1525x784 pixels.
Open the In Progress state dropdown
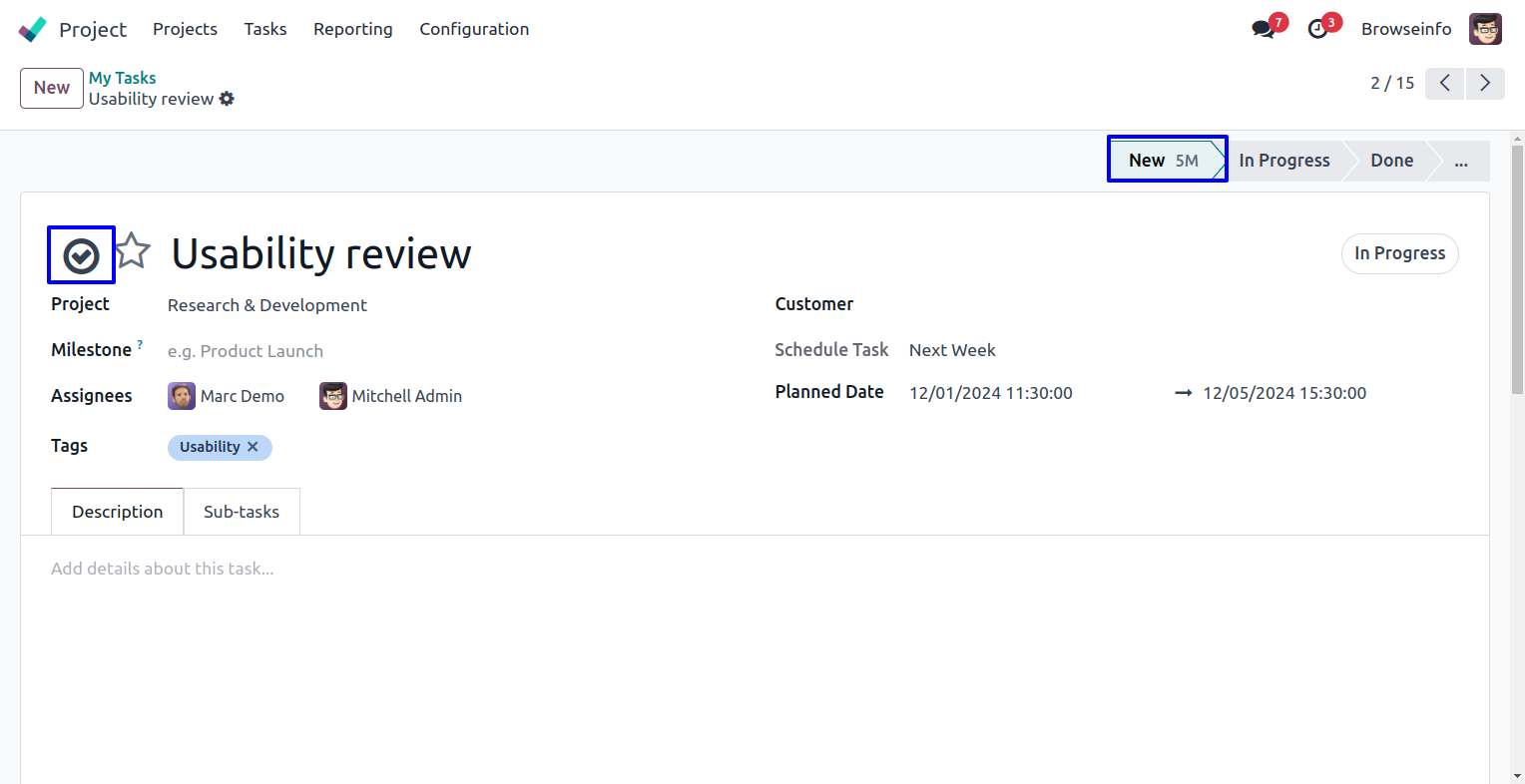coord(1399,253)
